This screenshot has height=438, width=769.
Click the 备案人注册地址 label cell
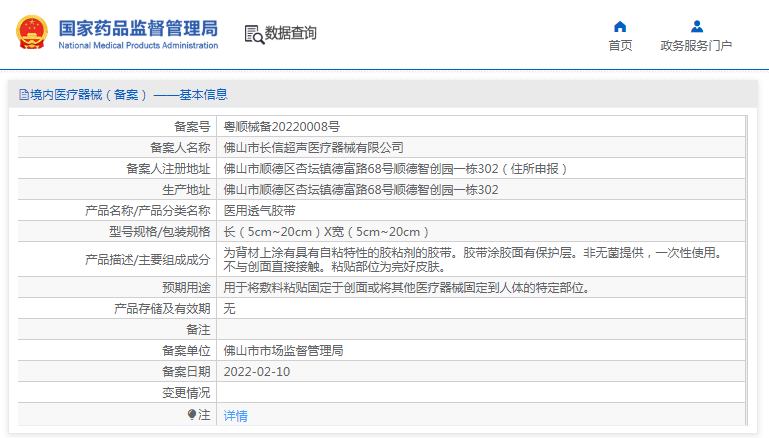click(x=118, y=169)
